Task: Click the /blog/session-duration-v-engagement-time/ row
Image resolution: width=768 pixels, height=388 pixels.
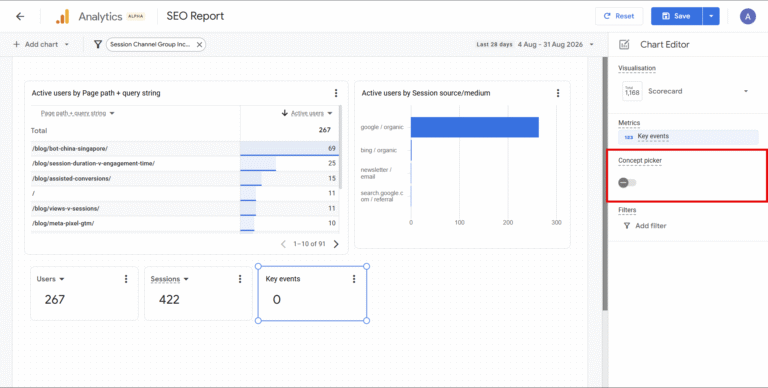Action: pyautogui.click(x=184, y=164)
